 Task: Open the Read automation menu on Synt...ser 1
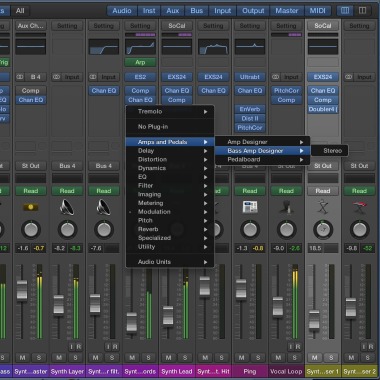(x=323, y=191)
